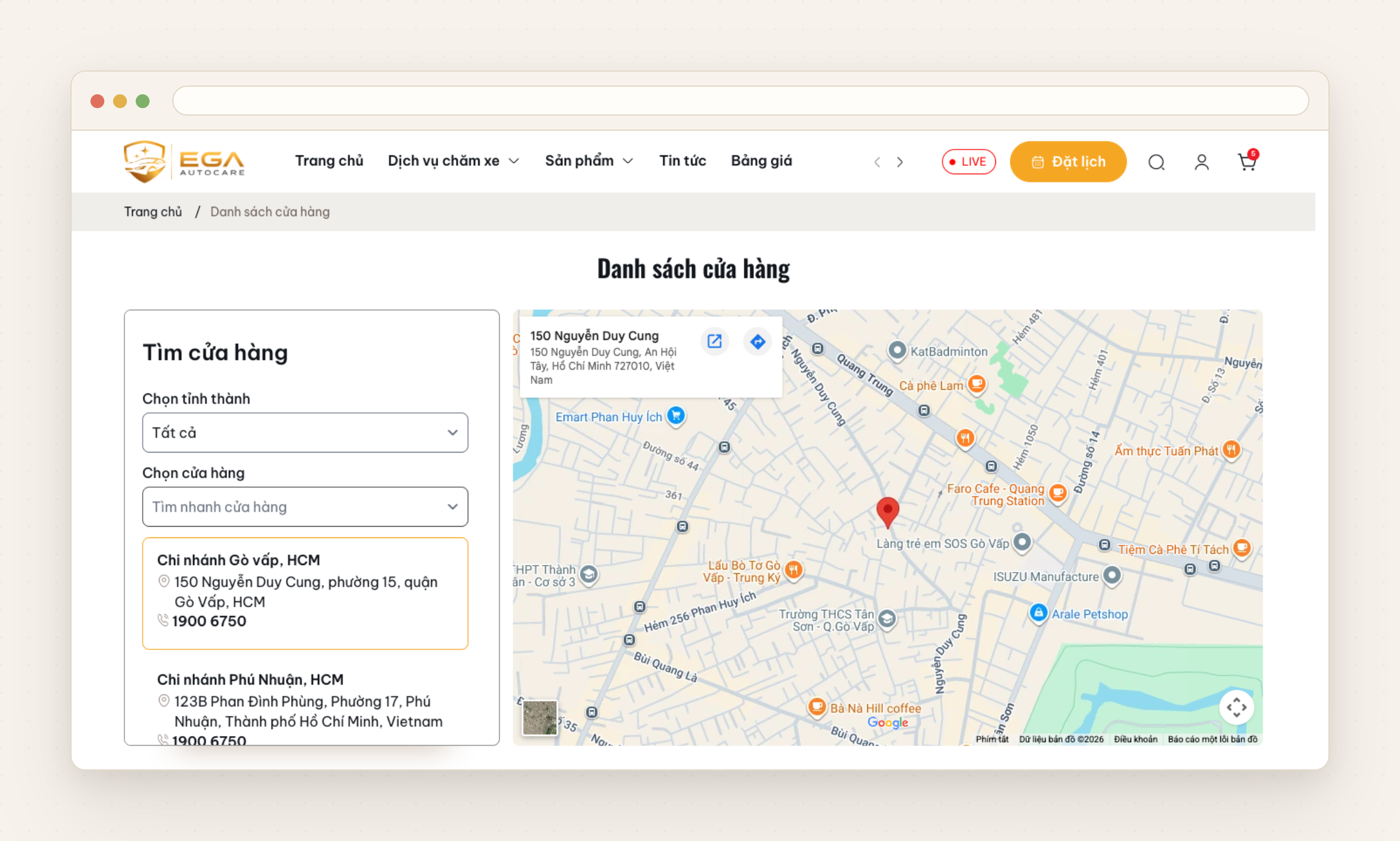Click the Bà Nà Hill coffee marker
1400x841 pixels.
click(x=816, y=706)
